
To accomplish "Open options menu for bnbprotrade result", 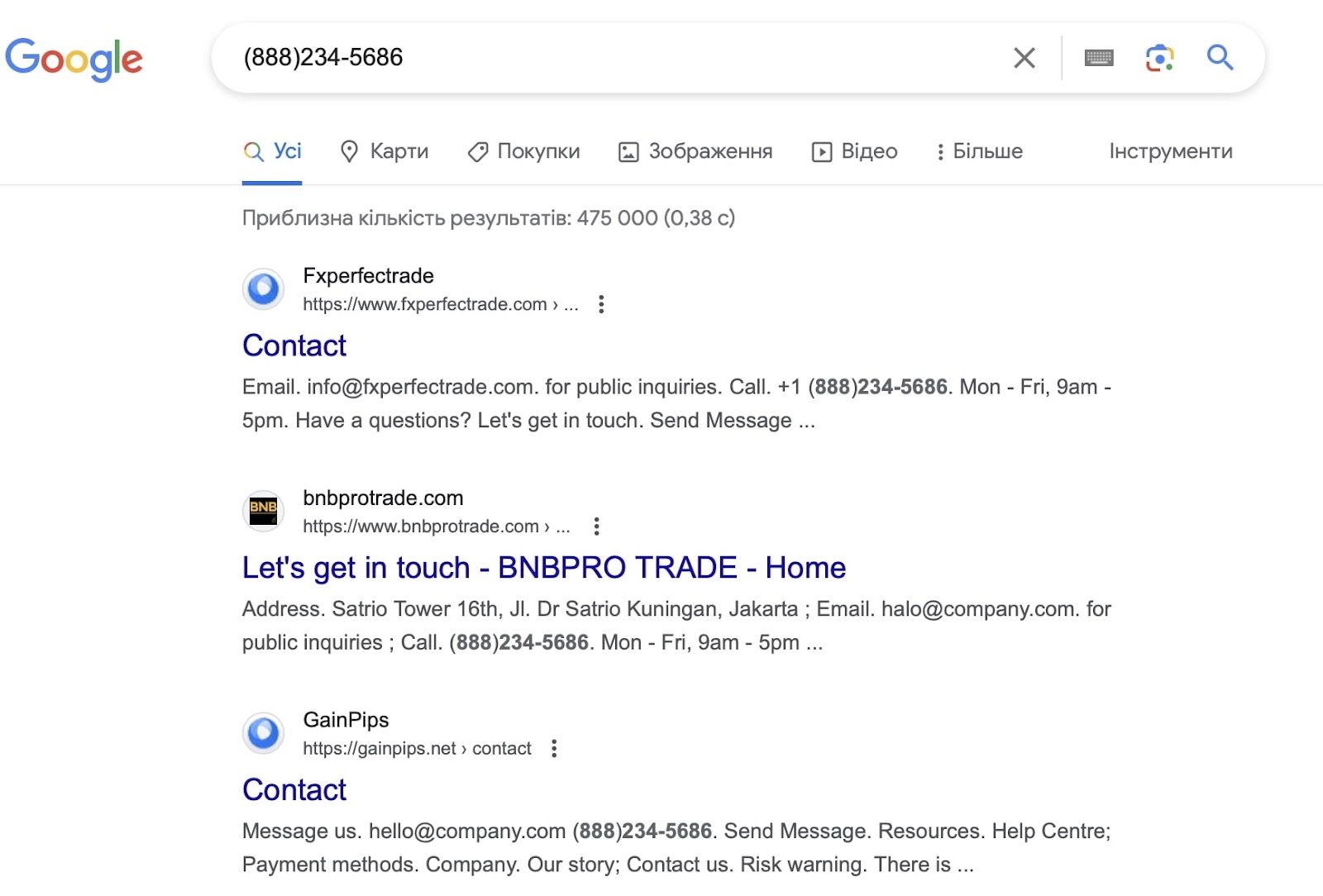I will pyautogui.click(x=596, y=527).
